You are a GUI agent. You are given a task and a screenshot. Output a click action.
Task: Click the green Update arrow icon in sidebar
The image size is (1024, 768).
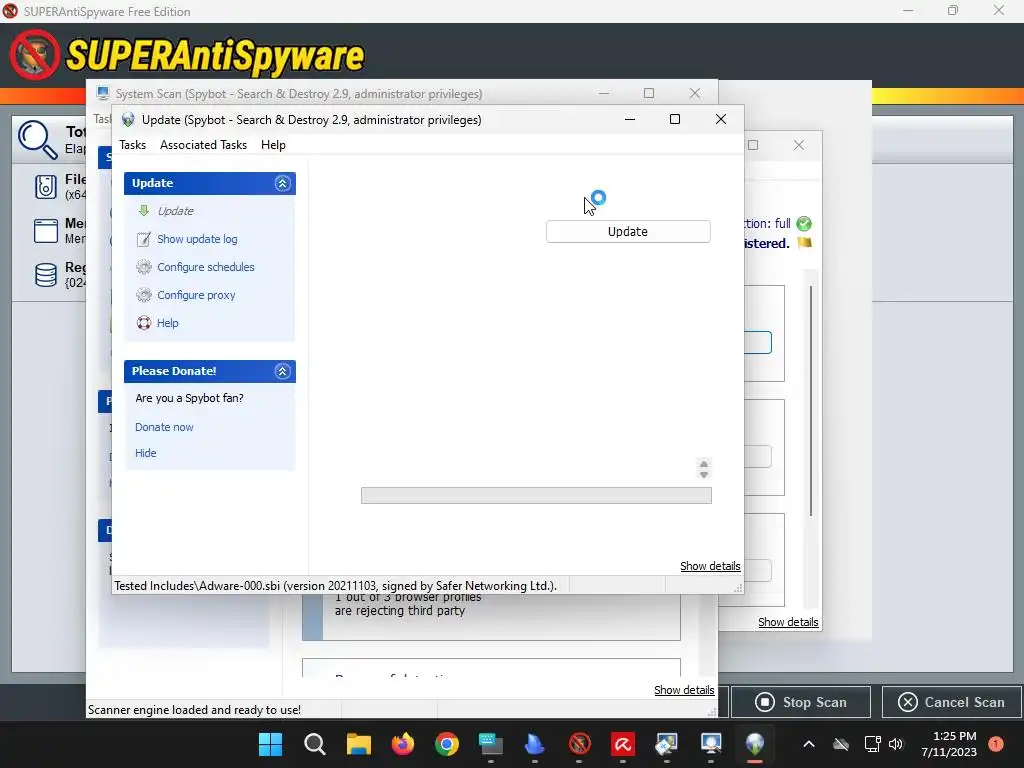click(x=144, y=210)
